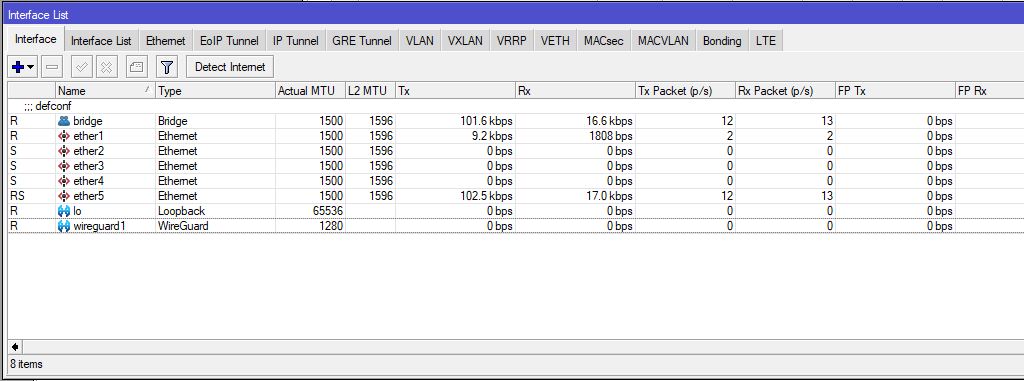Image resolution: width=1024 pixels, height=381 pixels.
Task: Open the VLAN tab
Action: click(419, 41)
